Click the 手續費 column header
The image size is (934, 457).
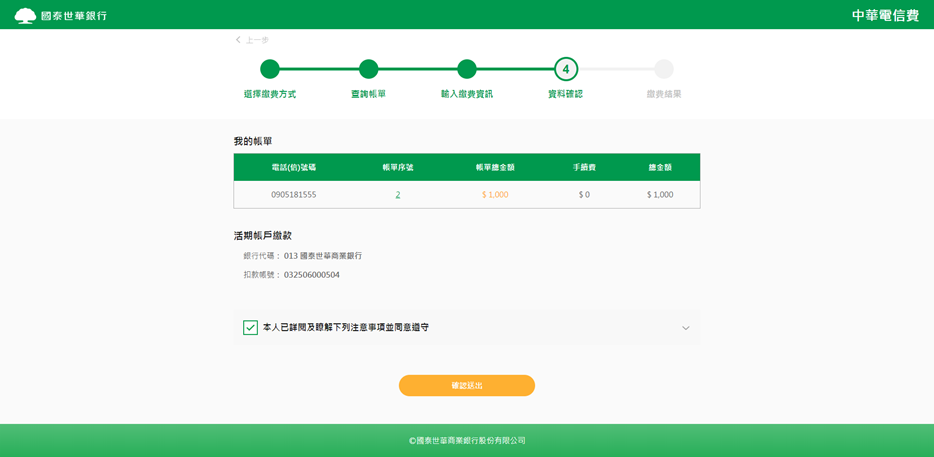(584, 167)
